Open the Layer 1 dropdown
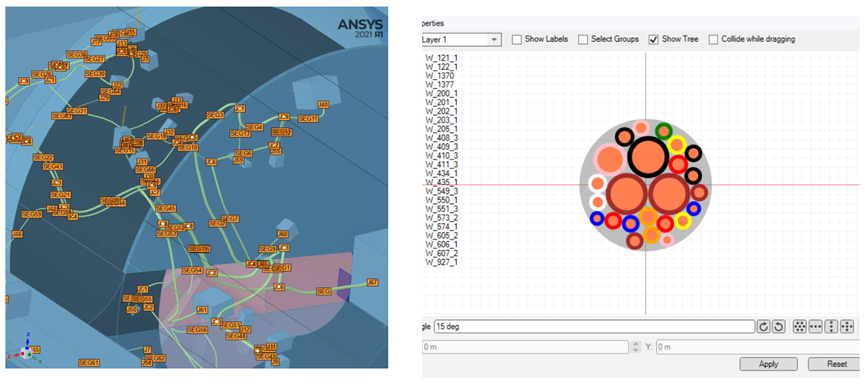 [x=461, y=40]
